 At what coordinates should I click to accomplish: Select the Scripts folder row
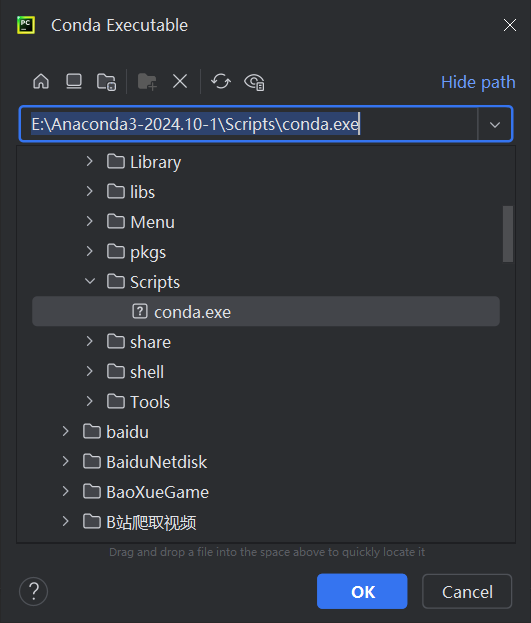[x=266, y=282]
